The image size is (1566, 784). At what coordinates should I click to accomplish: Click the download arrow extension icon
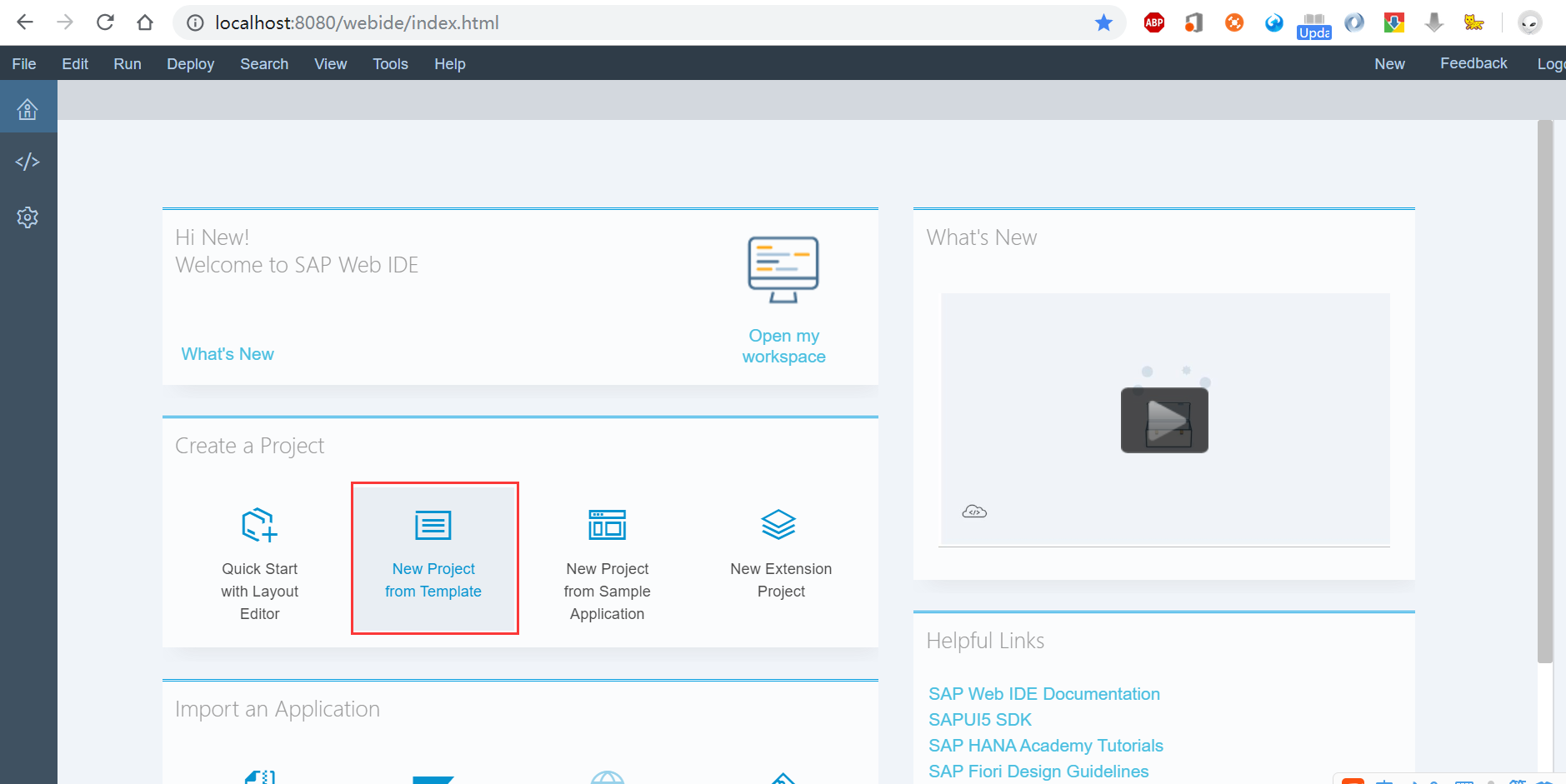1433,22
